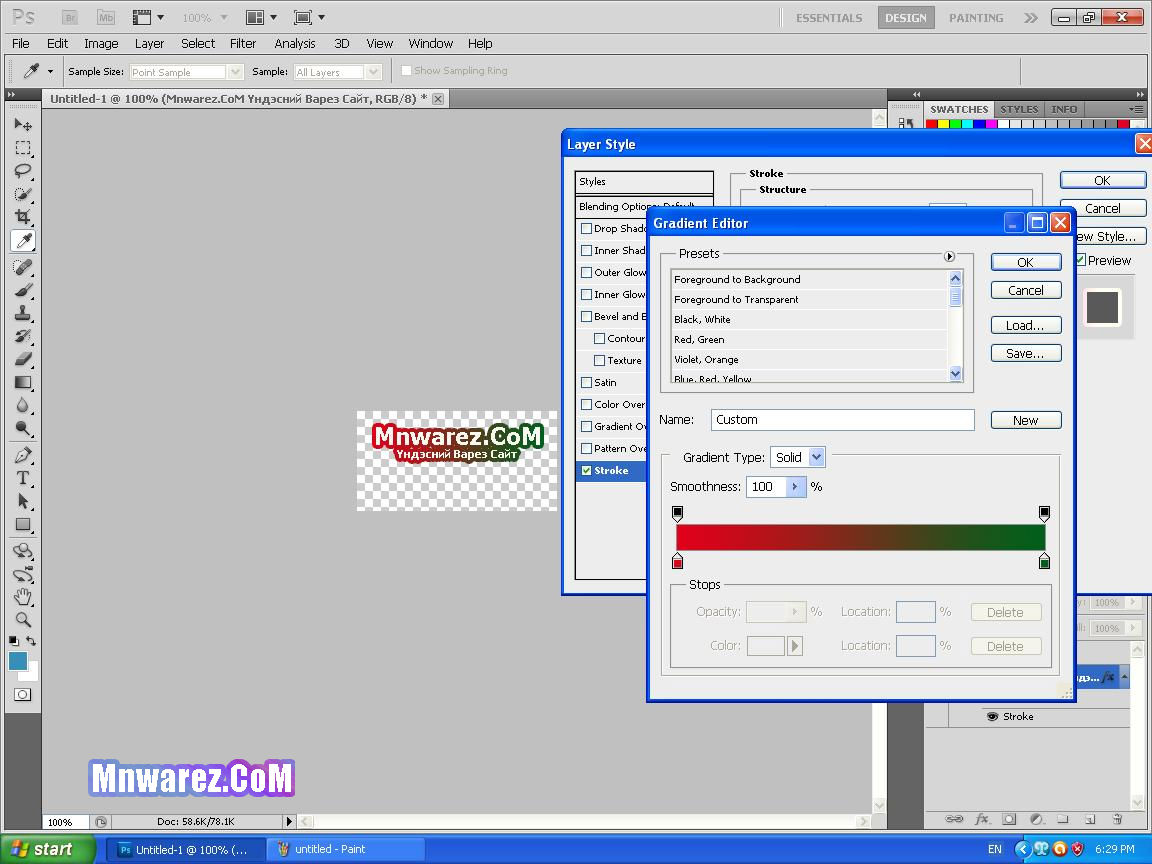
Task: Enable Color Overlay checkbox
Action: coord(586,405)
